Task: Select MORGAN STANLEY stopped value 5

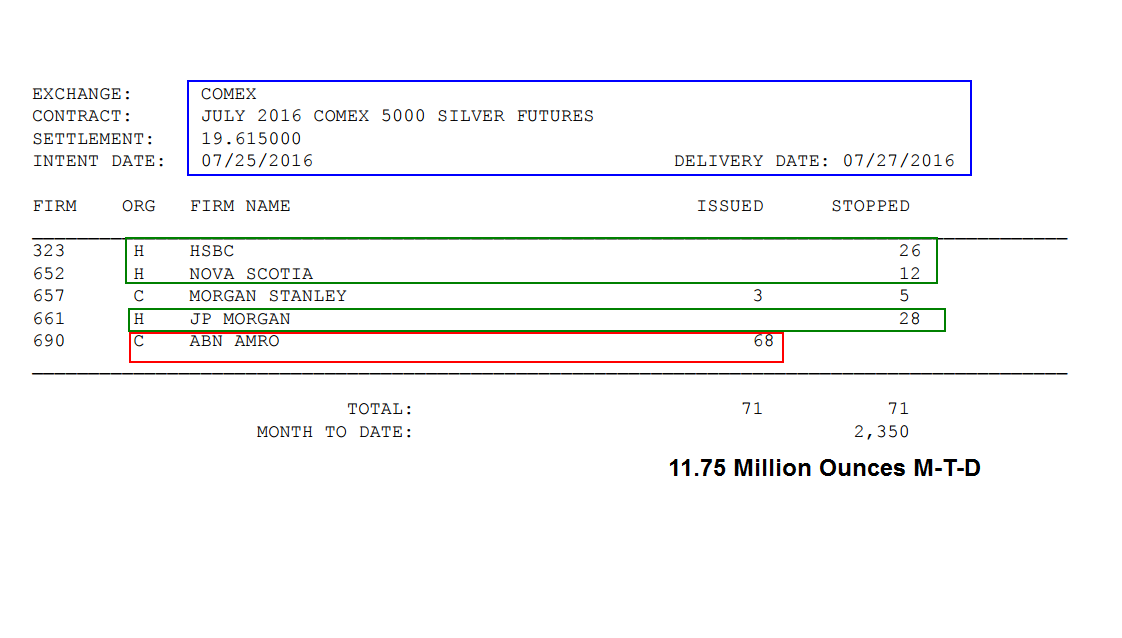Action: [x=904, y=296]
